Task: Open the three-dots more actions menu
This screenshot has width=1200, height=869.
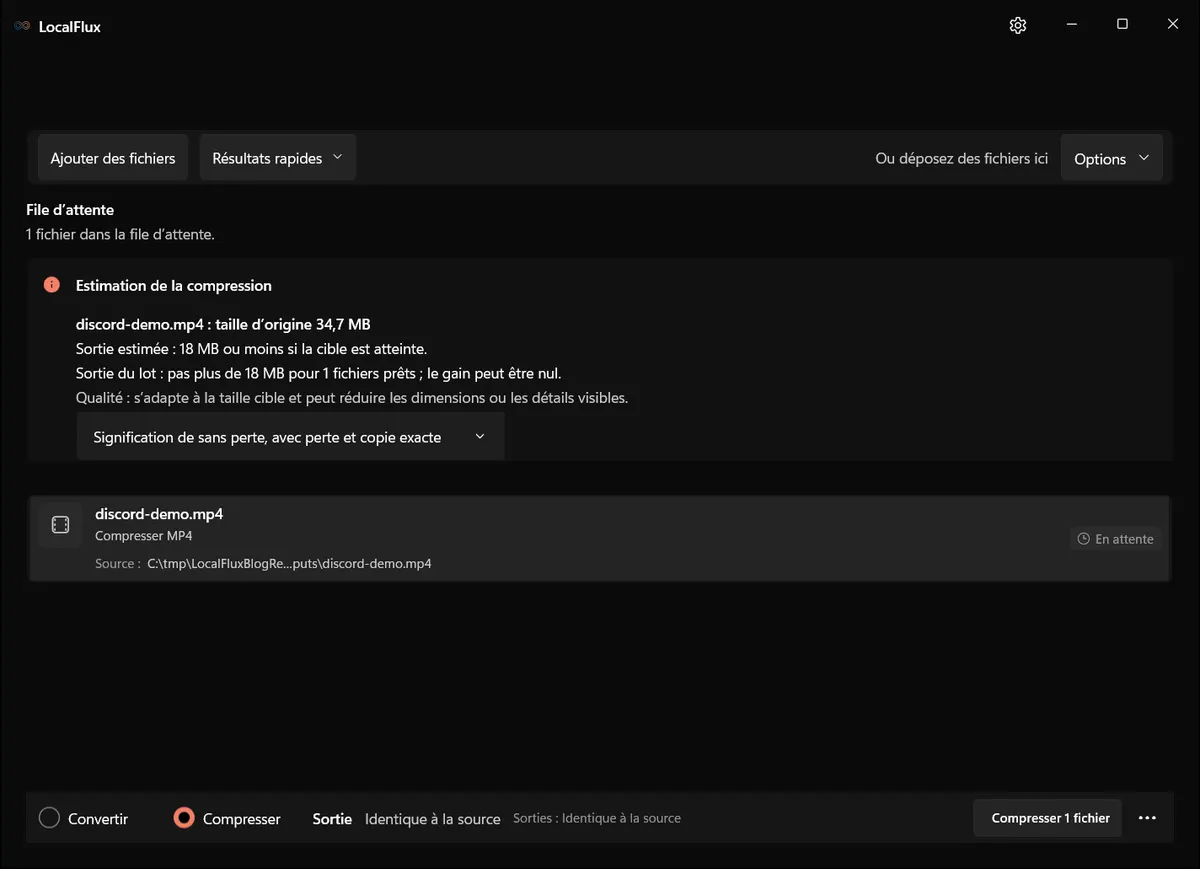Action: click(x=1147, y=818)
